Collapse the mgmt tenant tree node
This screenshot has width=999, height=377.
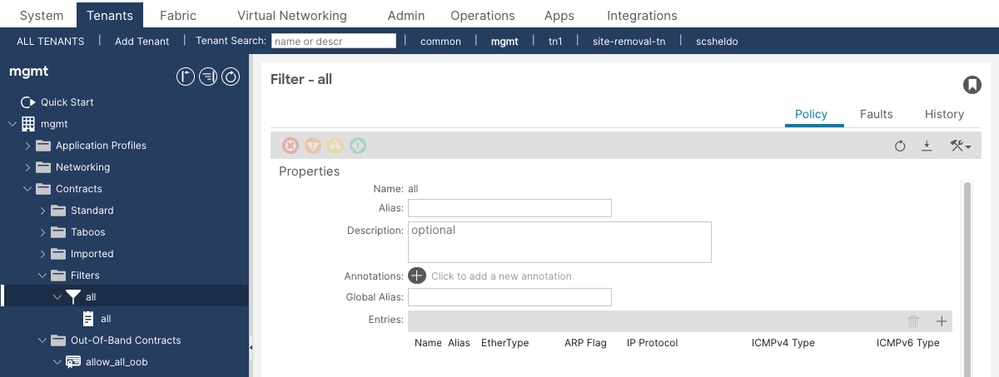(x=13, y=124)
